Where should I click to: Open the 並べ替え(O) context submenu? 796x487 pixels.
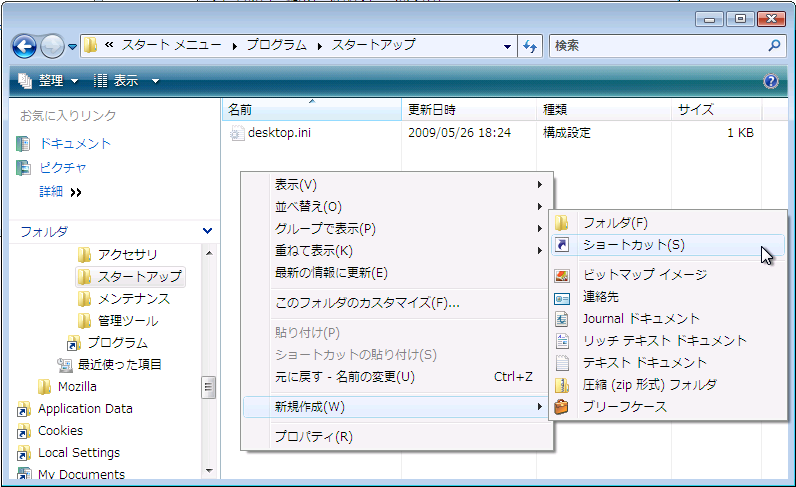[x=396, y=207]
